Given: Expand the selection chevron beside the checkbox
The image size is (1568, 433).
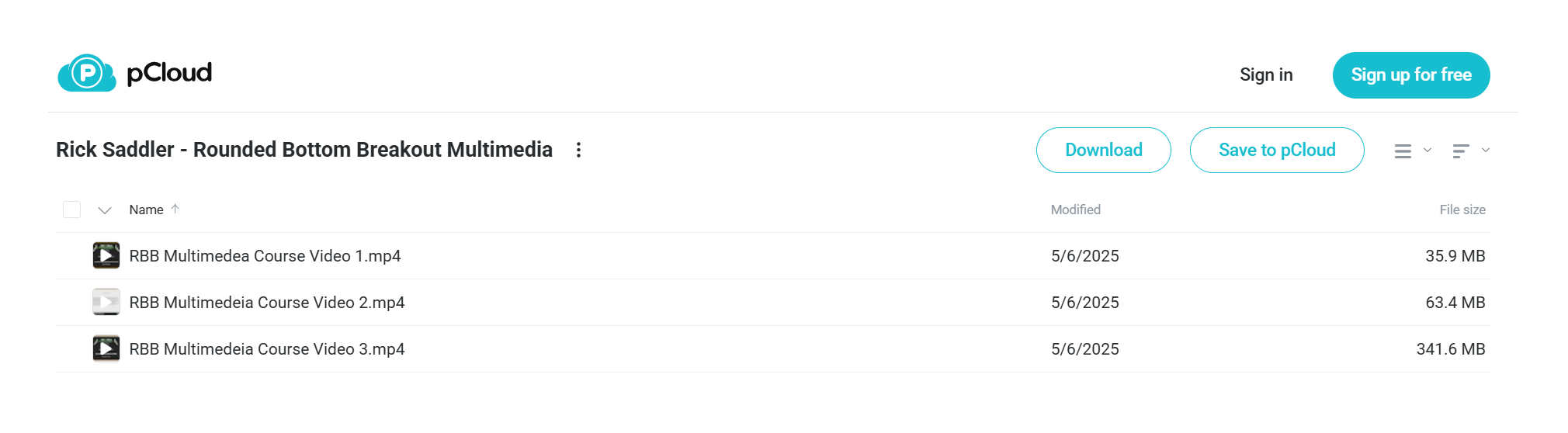Looking at the screenshot, I should click(105, 210).
